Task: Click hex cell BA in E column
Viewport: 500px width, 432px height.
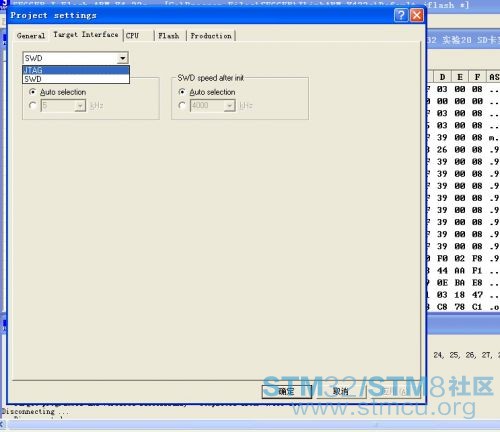Action: tap(460, 283)
